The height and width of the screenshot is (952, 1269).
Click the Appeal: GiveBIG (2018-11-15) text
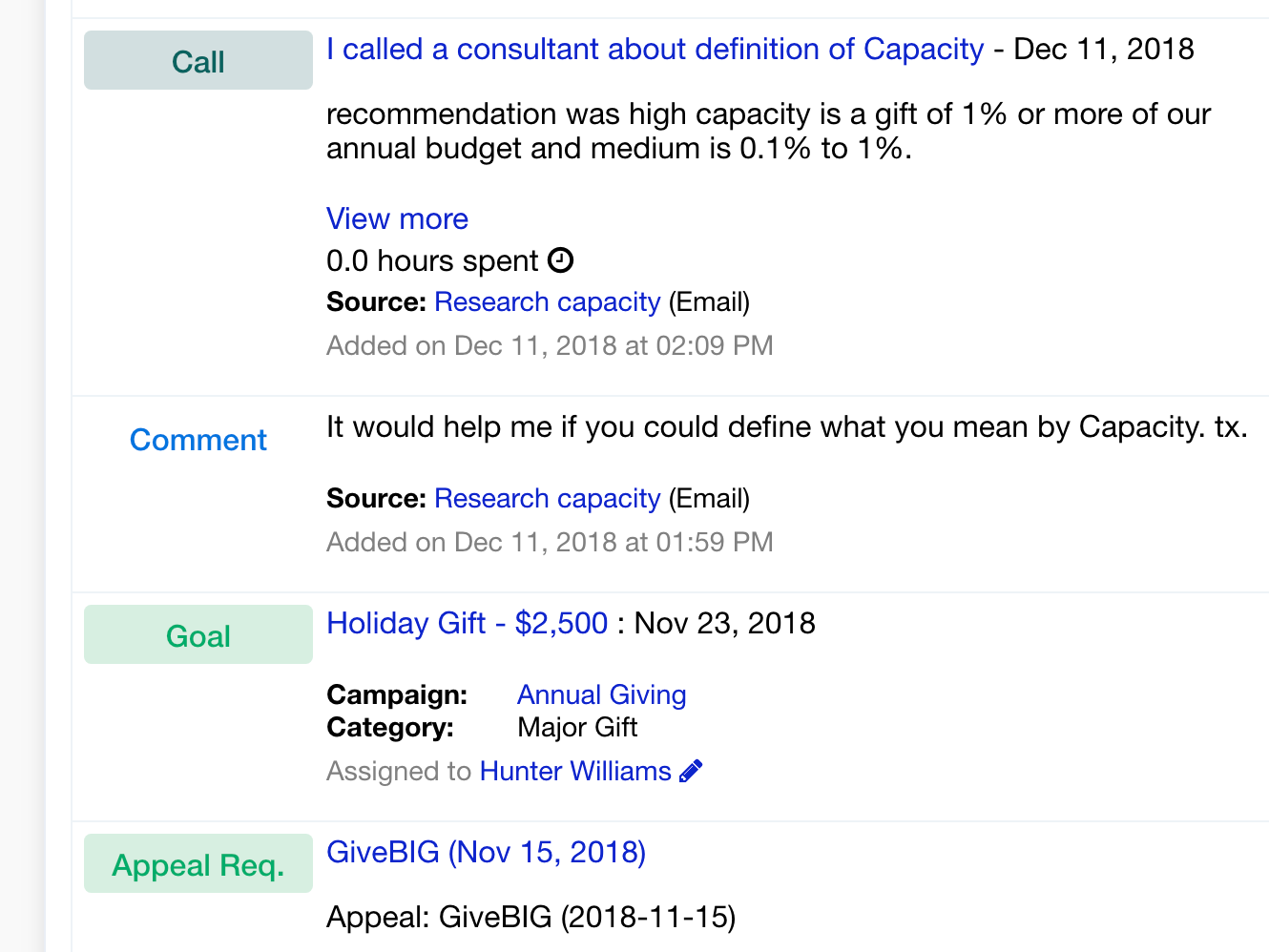pos(530,917)
